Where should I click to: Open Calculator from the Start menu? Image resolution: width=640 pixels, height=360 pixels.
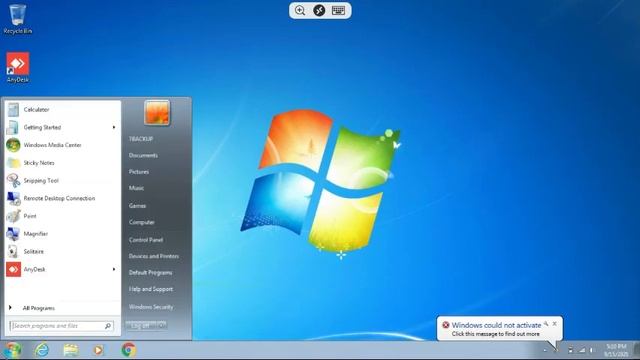(x=63, y=109)
